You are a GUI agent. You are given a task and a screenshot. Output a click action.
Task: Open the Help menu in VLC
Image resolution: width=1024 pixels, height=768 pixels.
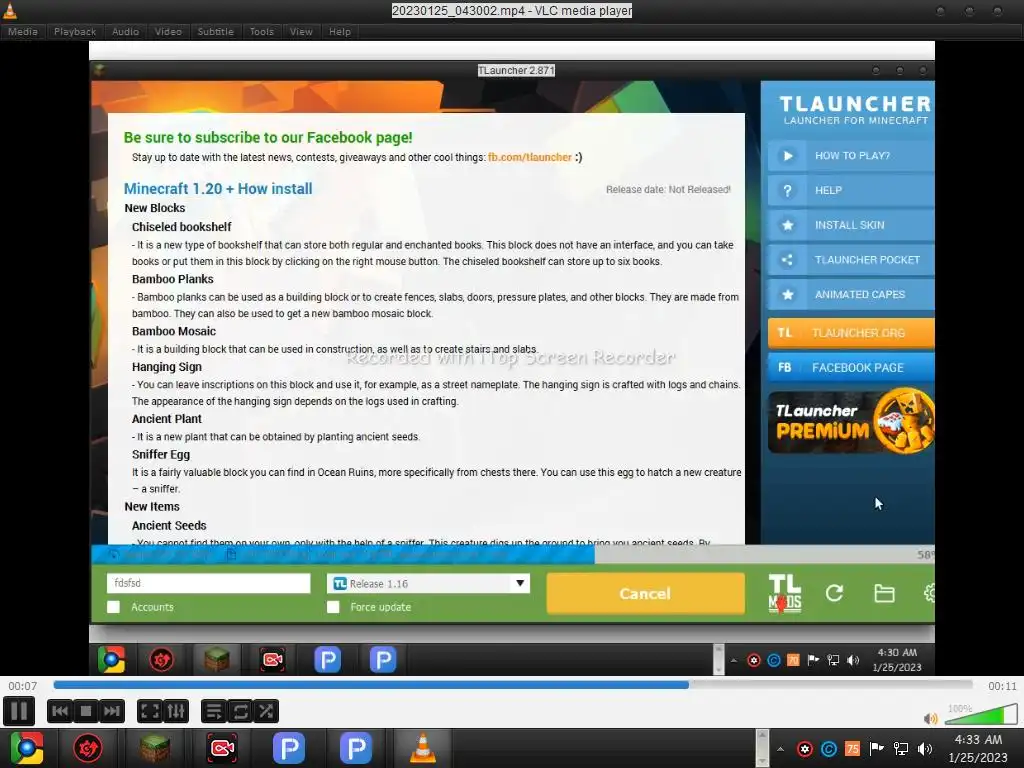click(340, 31)
